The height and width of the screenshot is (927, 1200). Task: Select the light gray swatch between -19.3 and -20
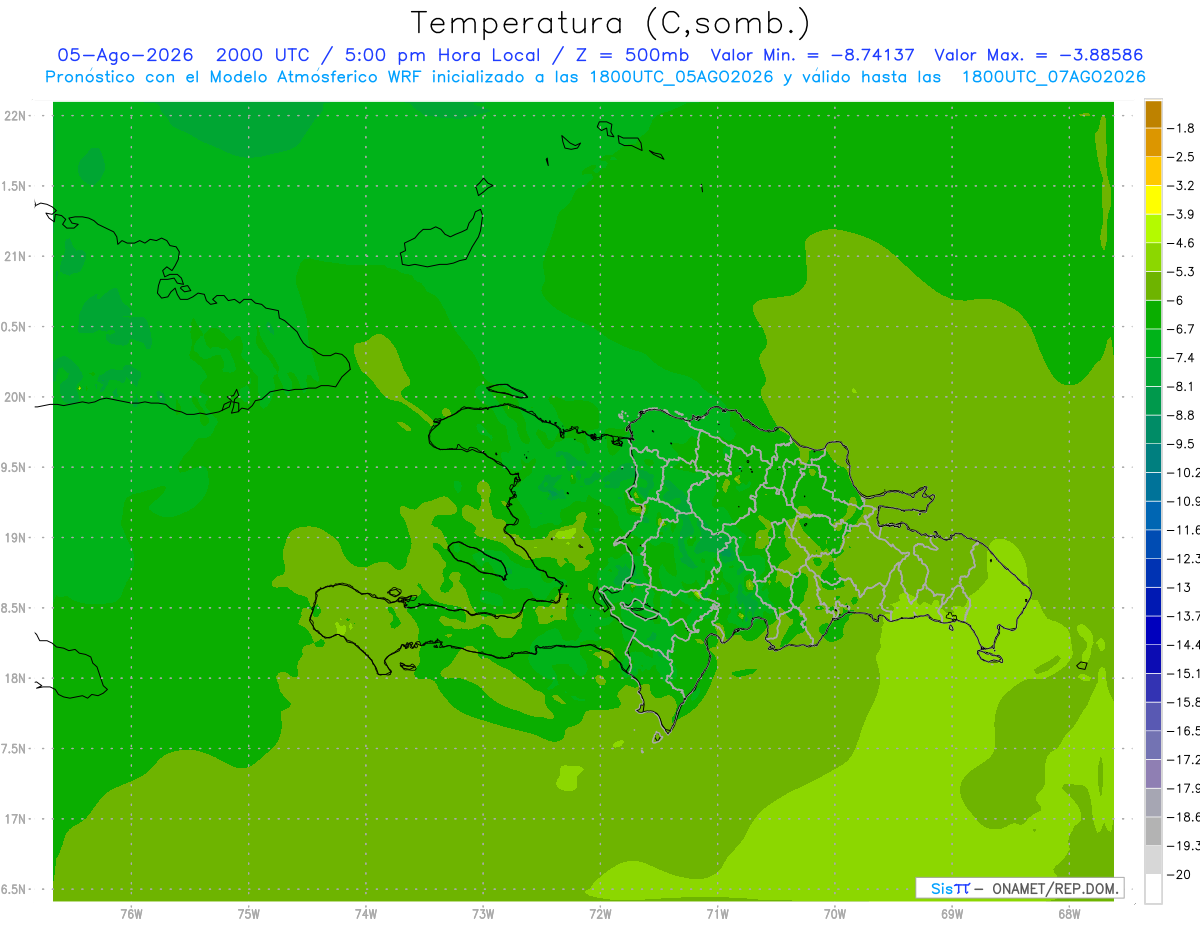point(1153,859)
